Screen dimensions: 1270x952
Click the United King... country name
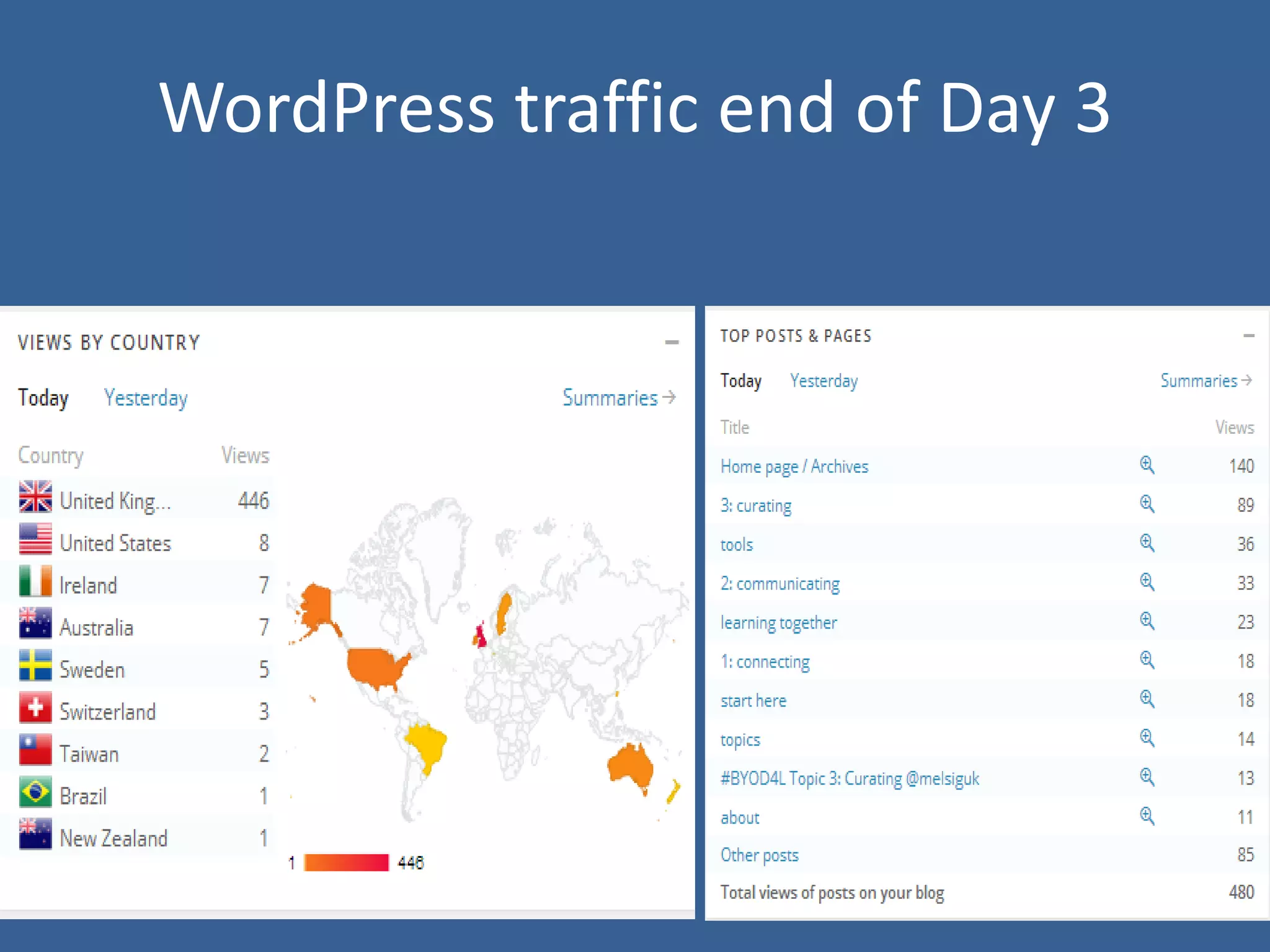pos(115,501)
